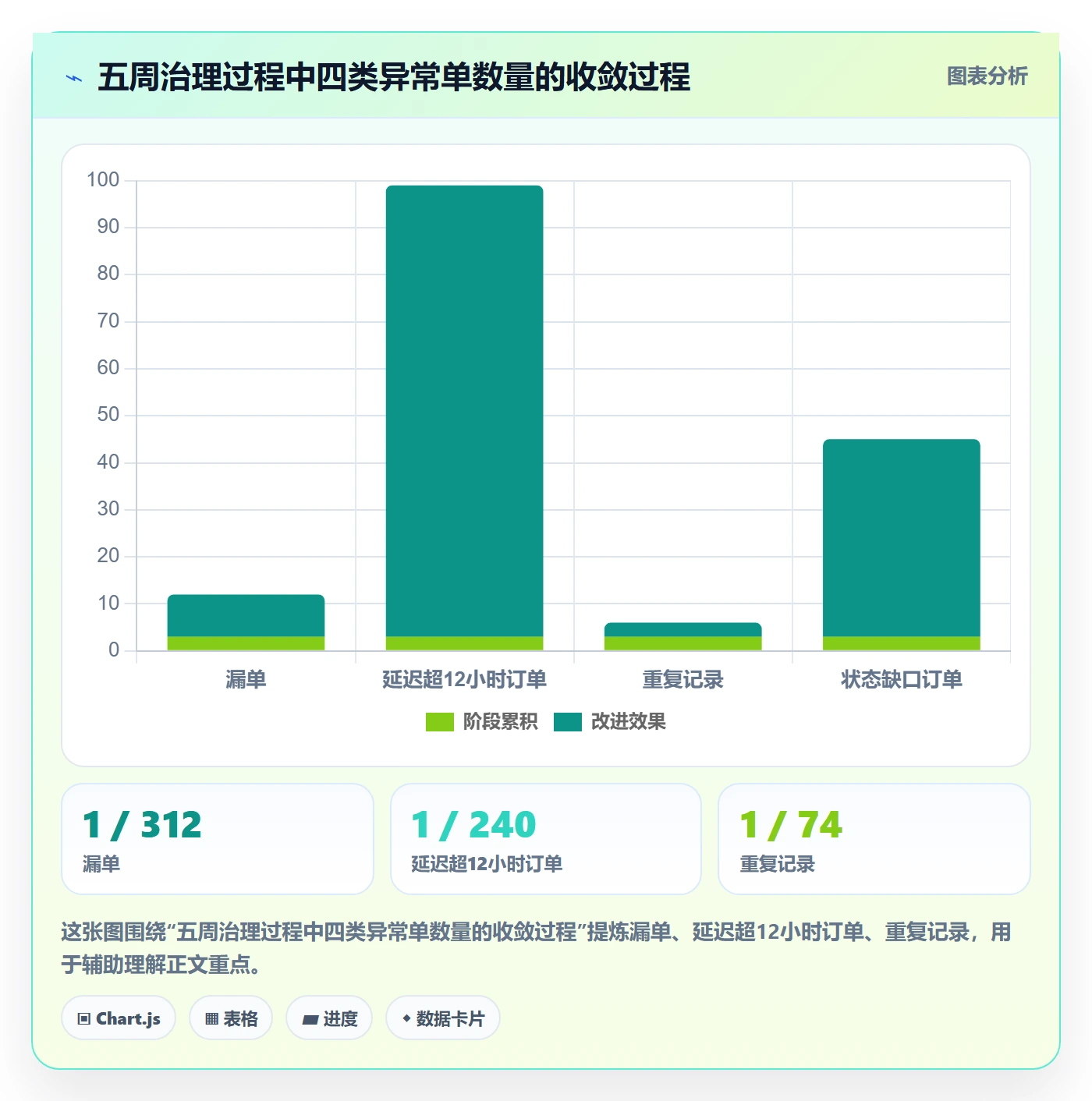Click the square icon in Chart.js chip
Viewport: 1092px width, 1101px height.
point(84,1019)
